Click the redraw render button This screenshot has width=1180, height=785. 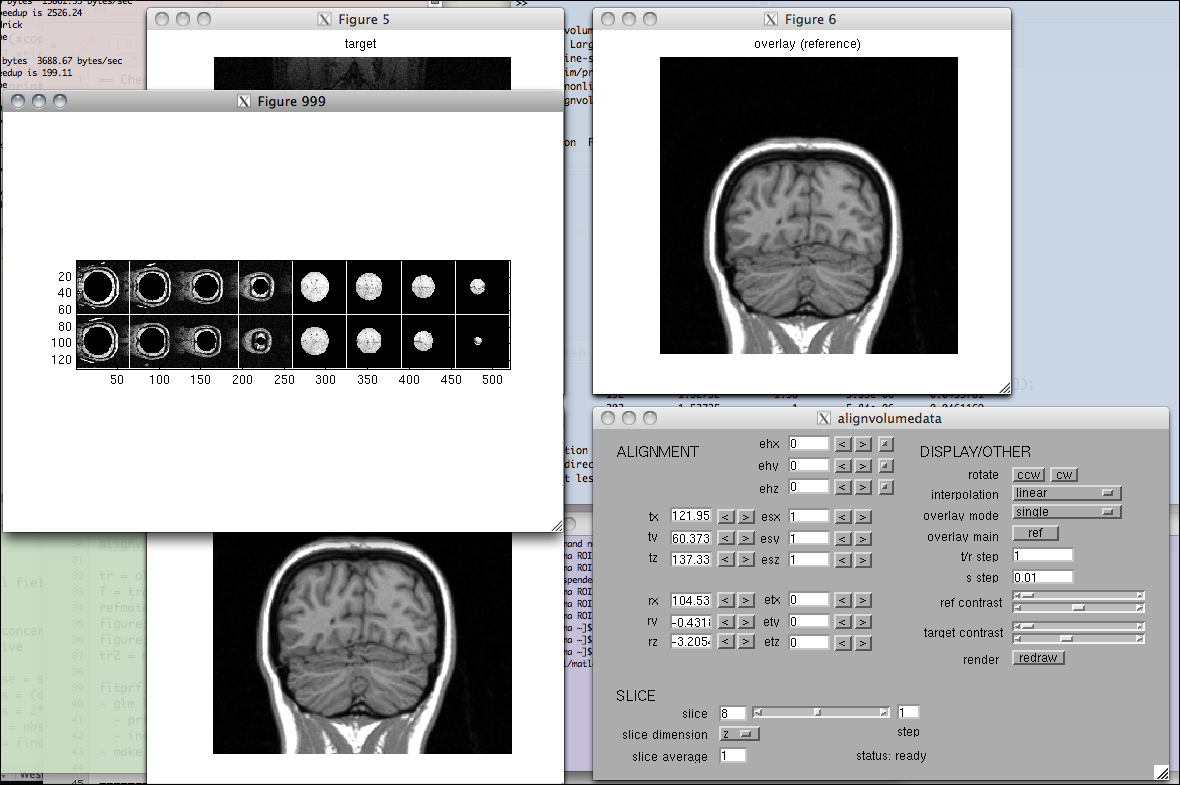pos(1038,658)
